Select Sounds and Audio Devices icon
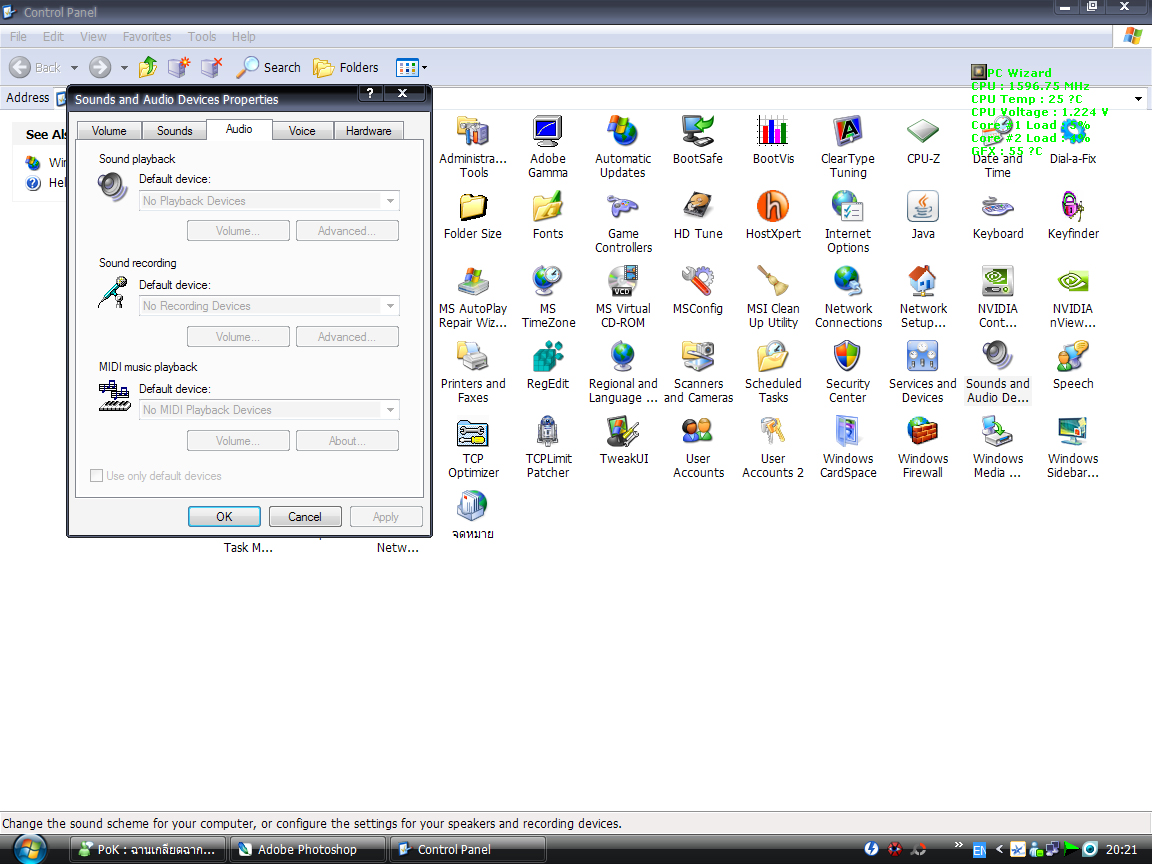The height and width of the screenshot is (864, 1152). [x=998, y=371]
